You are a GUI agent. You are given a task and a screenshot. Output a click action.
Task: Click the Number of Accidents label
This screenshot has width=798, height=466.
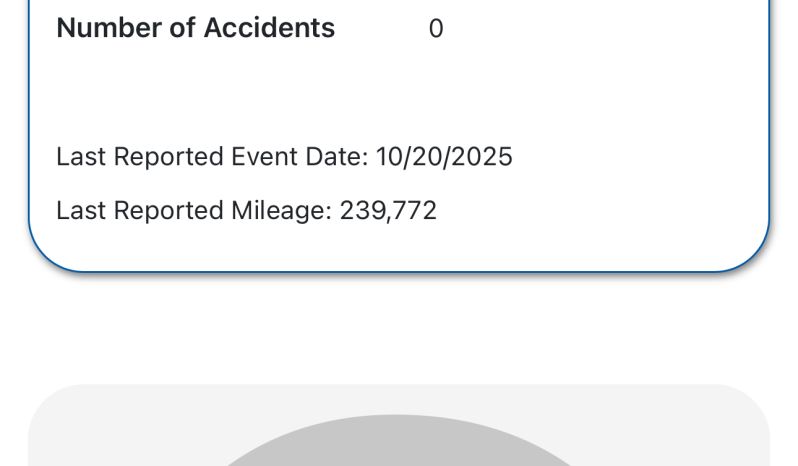click(x=195, y=28)
